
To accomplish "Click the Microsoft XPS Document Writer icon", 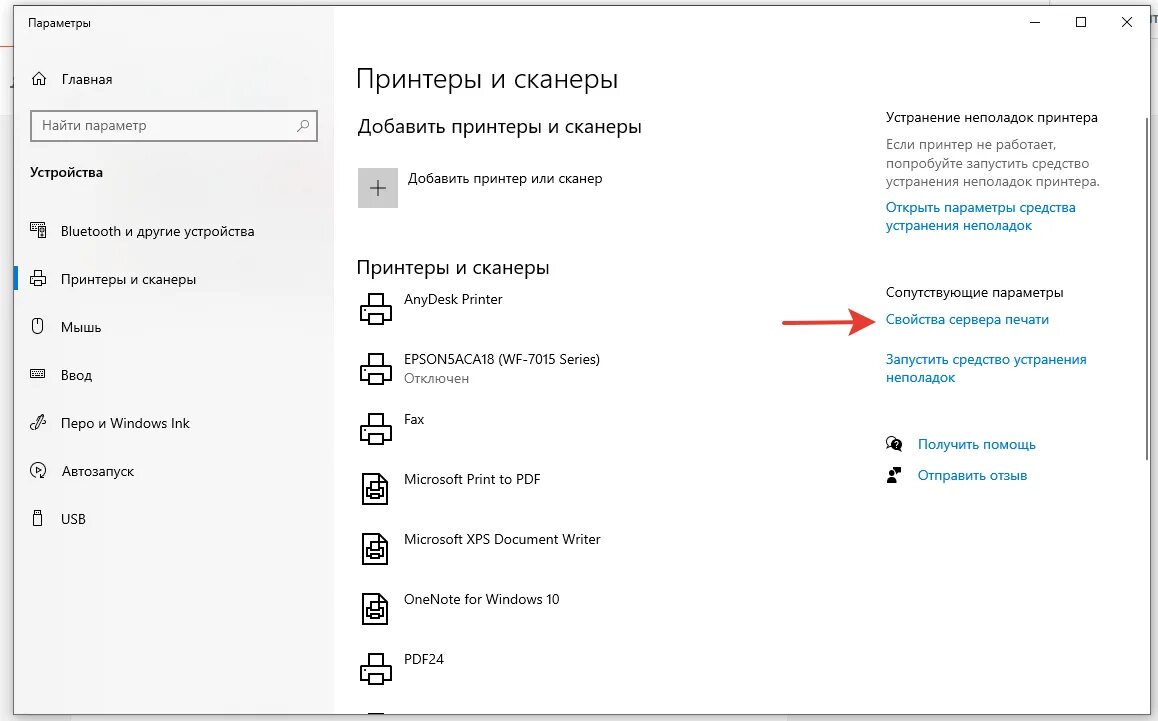I will [x=375, y=549].
